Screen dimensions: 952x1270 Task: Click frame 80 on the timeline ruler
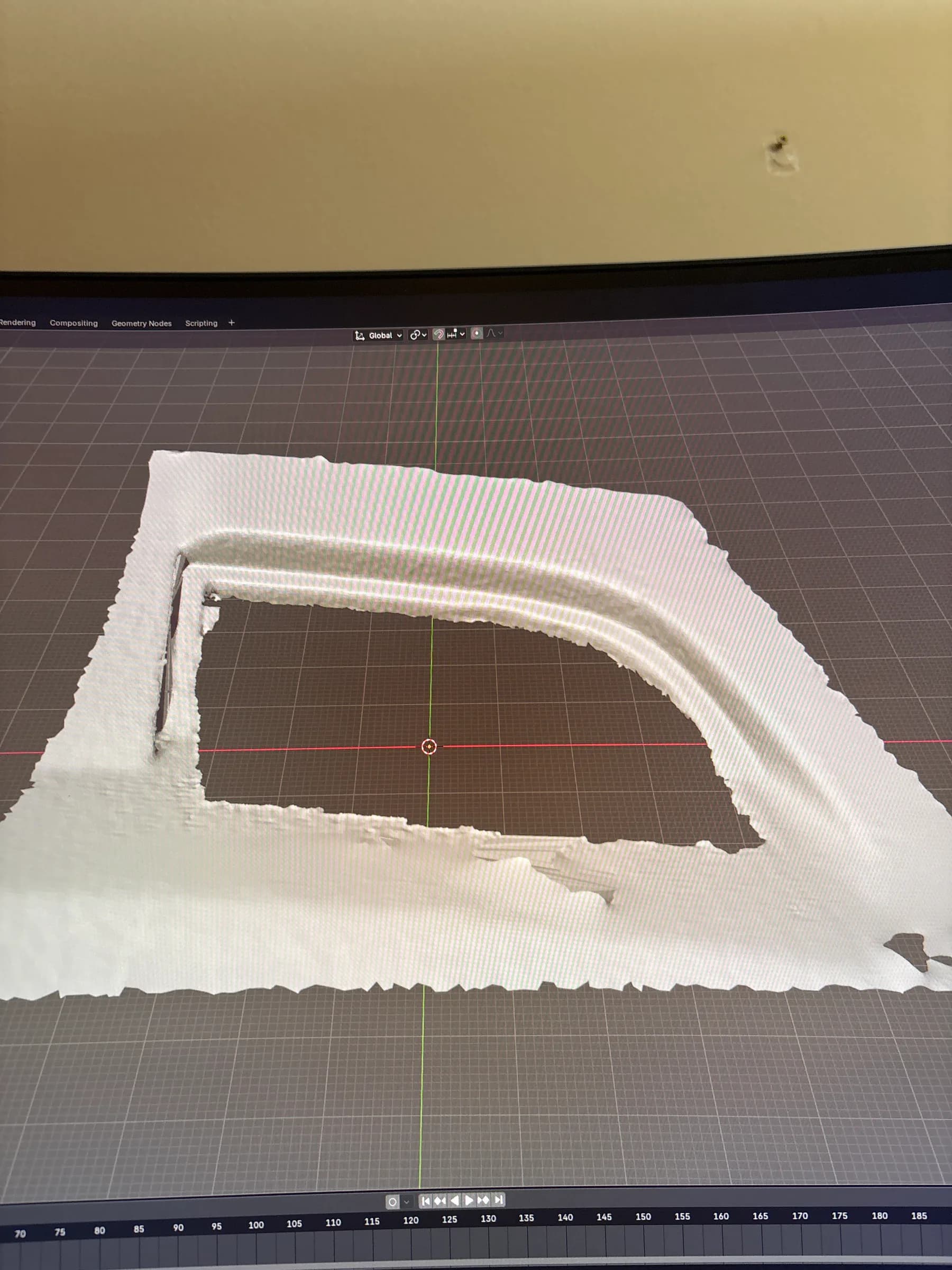click(99, 1230)
